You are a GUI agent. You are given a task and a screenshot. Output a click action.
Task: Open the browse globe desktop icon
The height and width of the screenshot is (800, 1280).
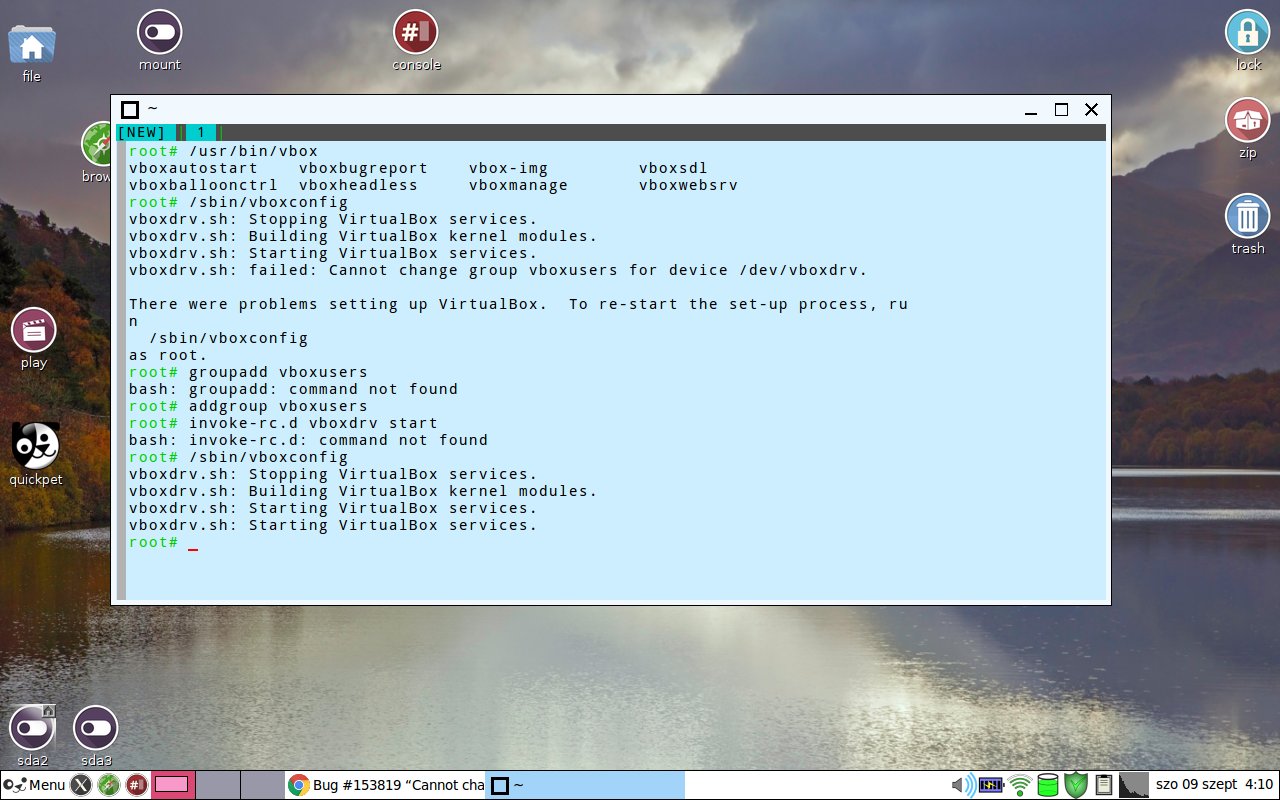tap(98, 144)
